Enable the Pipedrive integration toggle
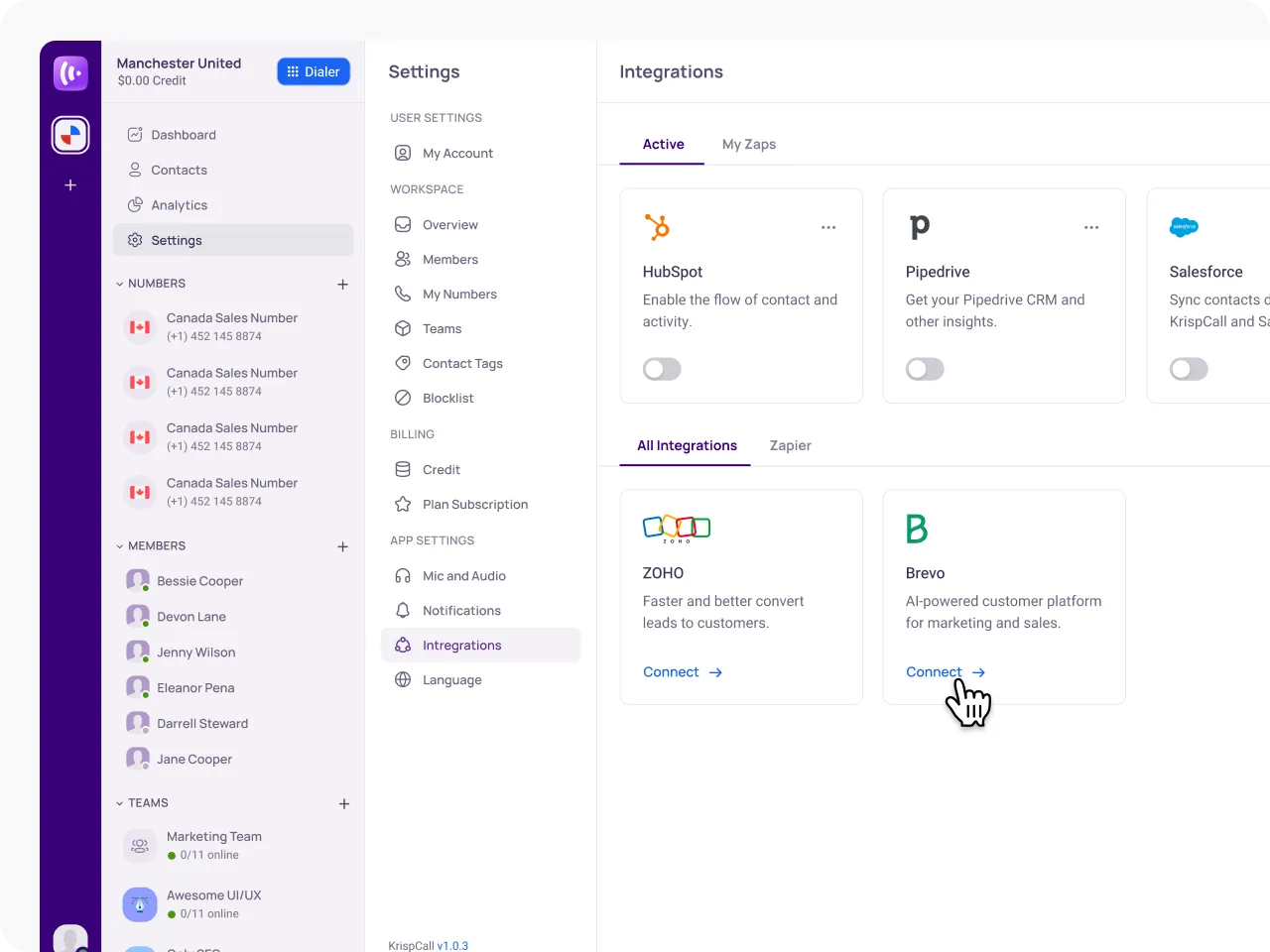This screenshot has height=952, width=1270. 925,370
